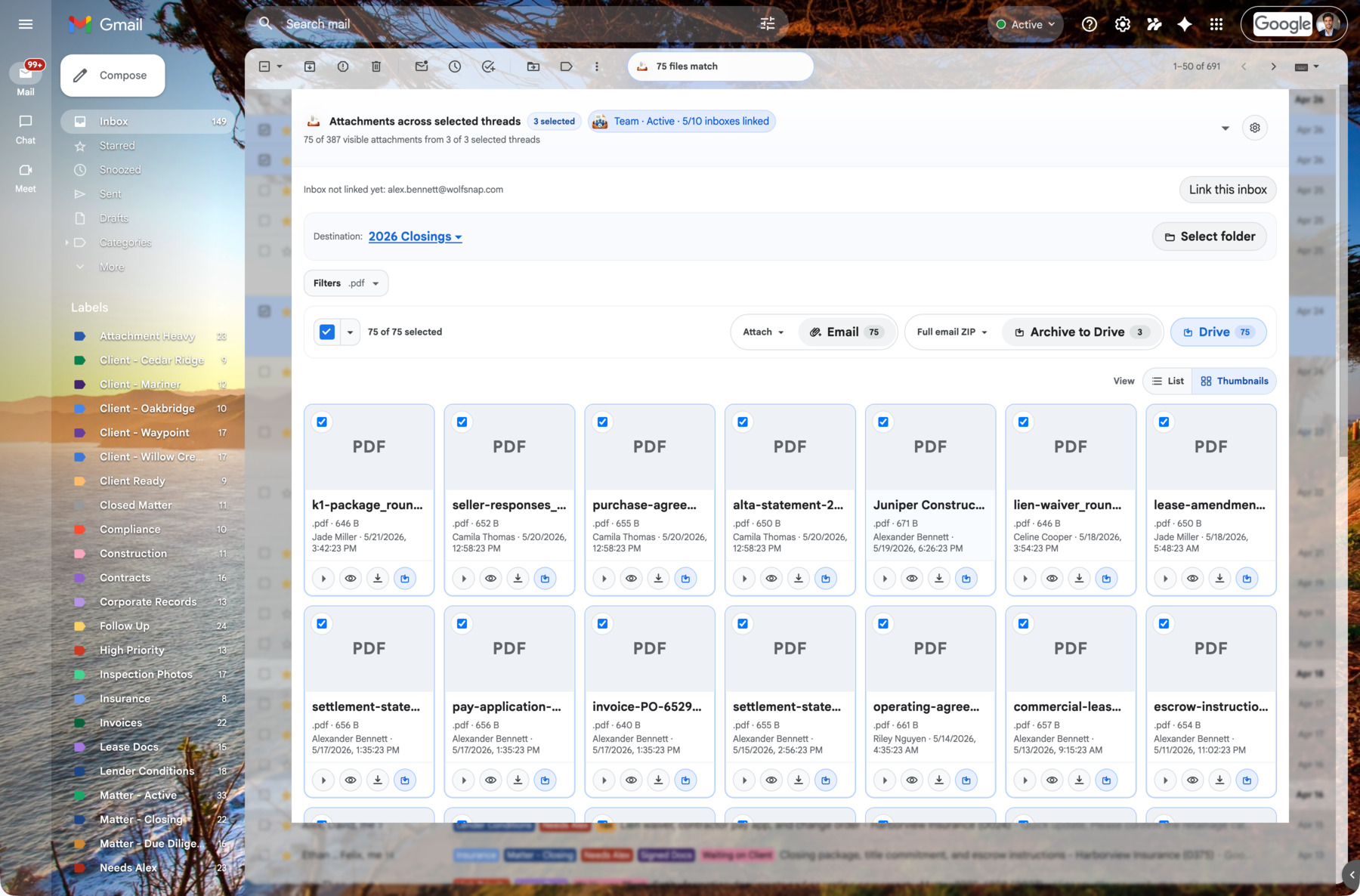Preview k1-package_roun PDF with eye icon
The width and height of the screenshot is (1360, 896).
(x=351, y=579)
